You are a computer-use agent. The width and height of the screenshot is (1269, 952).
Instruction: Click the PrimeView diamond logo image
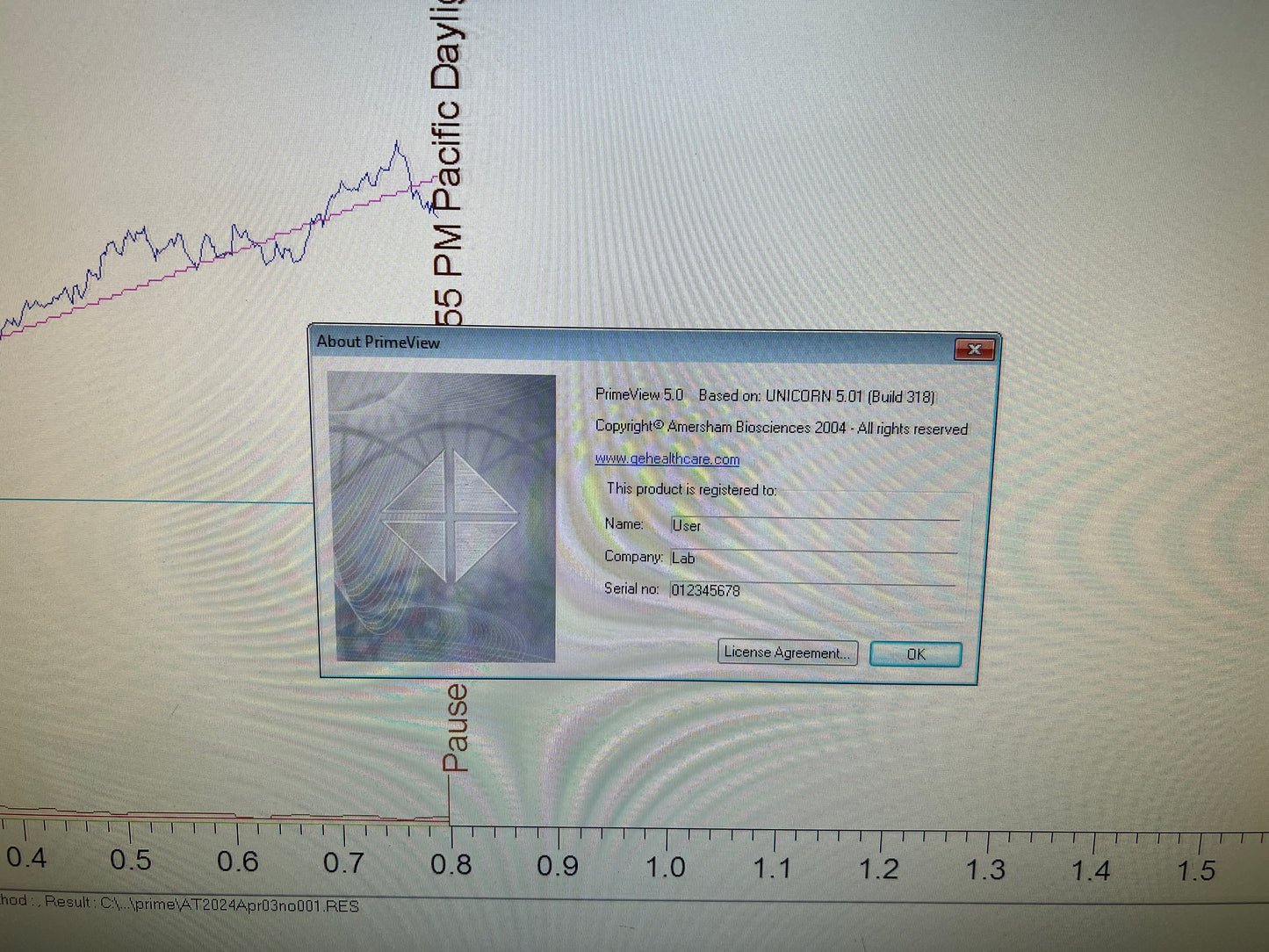[448, 517]
